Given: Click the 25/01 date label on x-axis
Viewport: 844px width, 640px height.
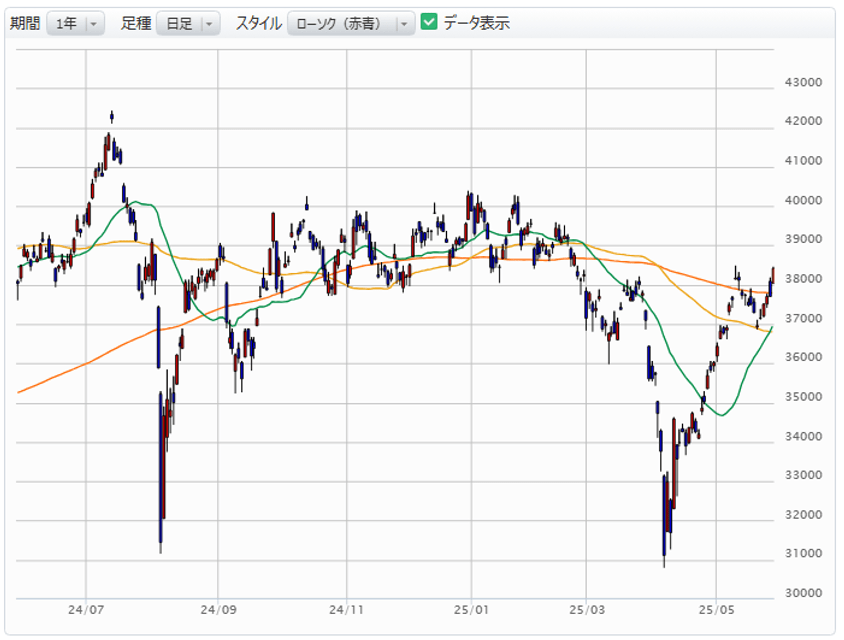Looking at the screenshot, I should [x=472, y=608].
